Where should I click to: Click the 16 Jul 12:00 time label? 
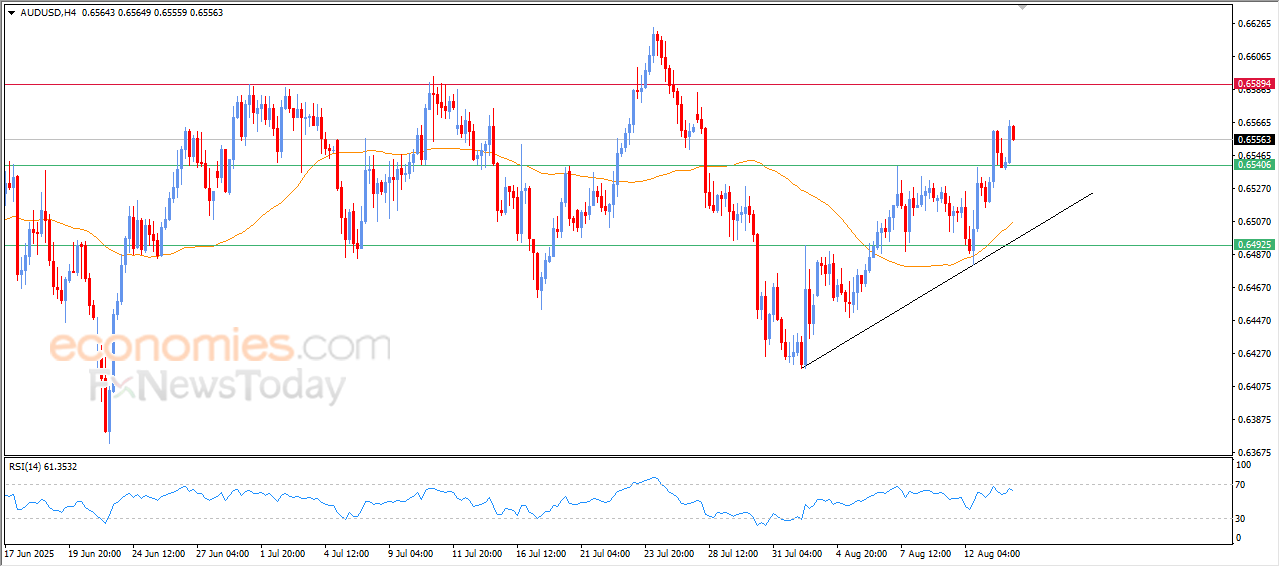tap(543, 553)
